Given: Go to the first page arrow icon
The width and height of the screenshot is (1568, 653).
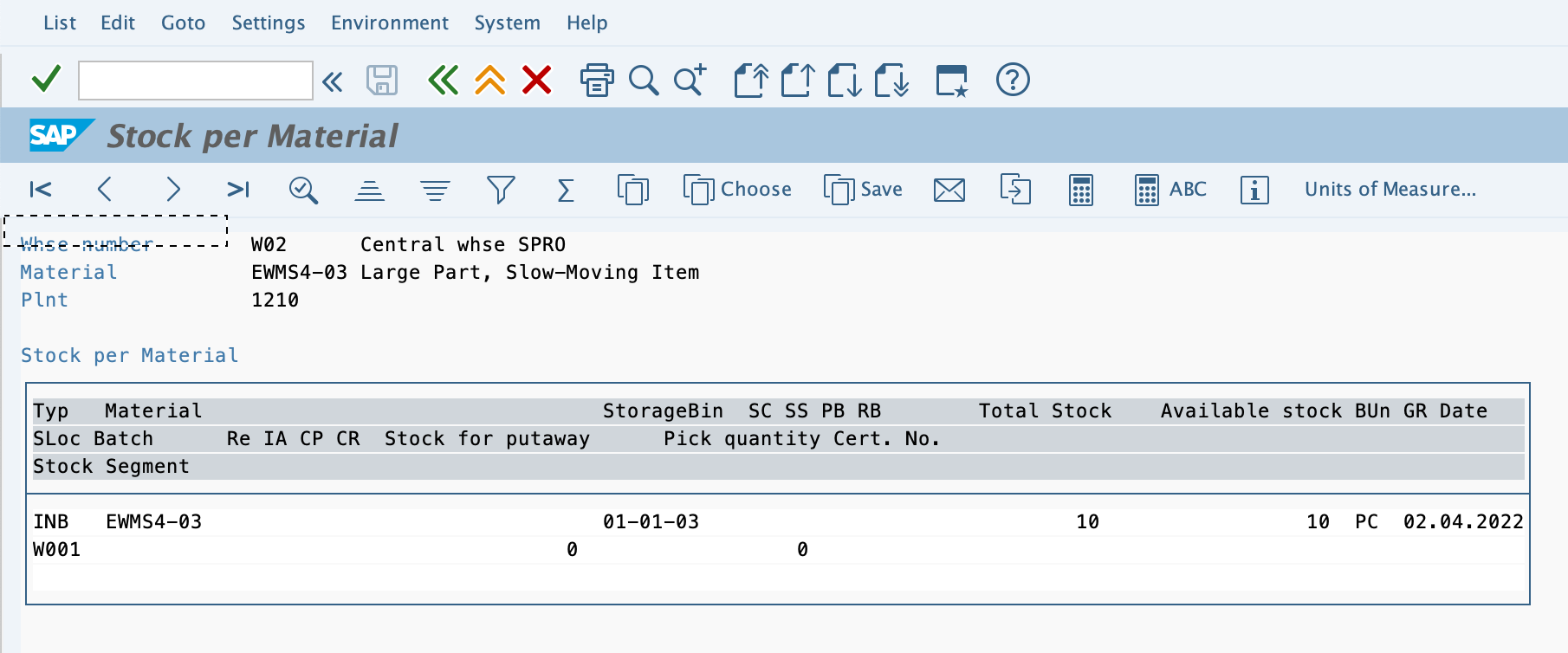Looking at the screenshot, I should tap(41, 190).
